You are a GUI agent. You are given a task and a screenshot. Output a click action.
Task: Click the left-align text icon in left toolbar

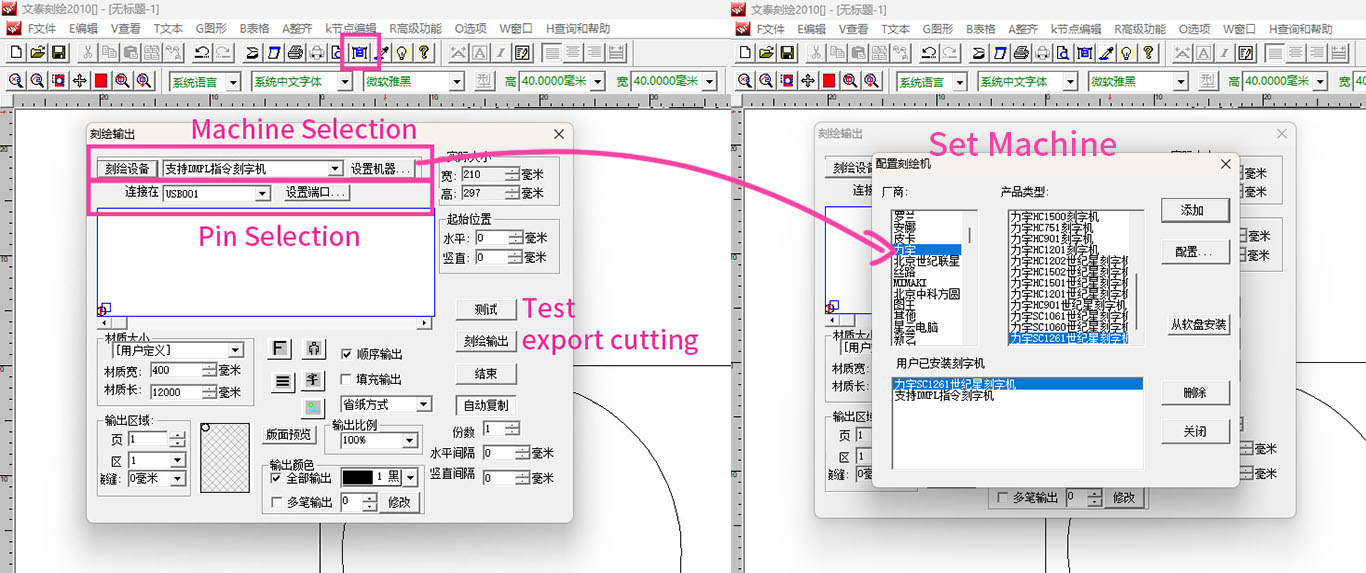551,52
